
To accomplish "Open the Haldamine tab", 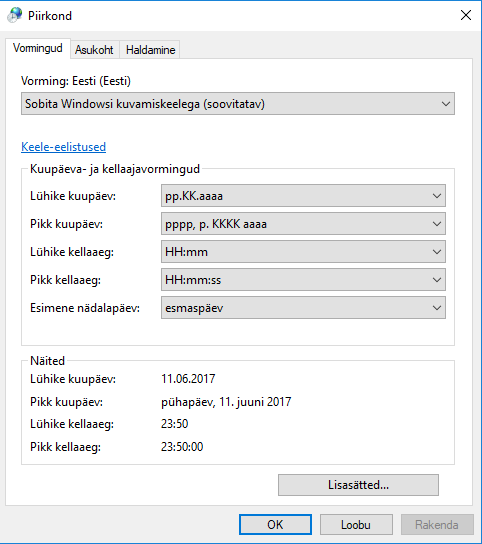I will pyautogui.click(x=150, y=50).
